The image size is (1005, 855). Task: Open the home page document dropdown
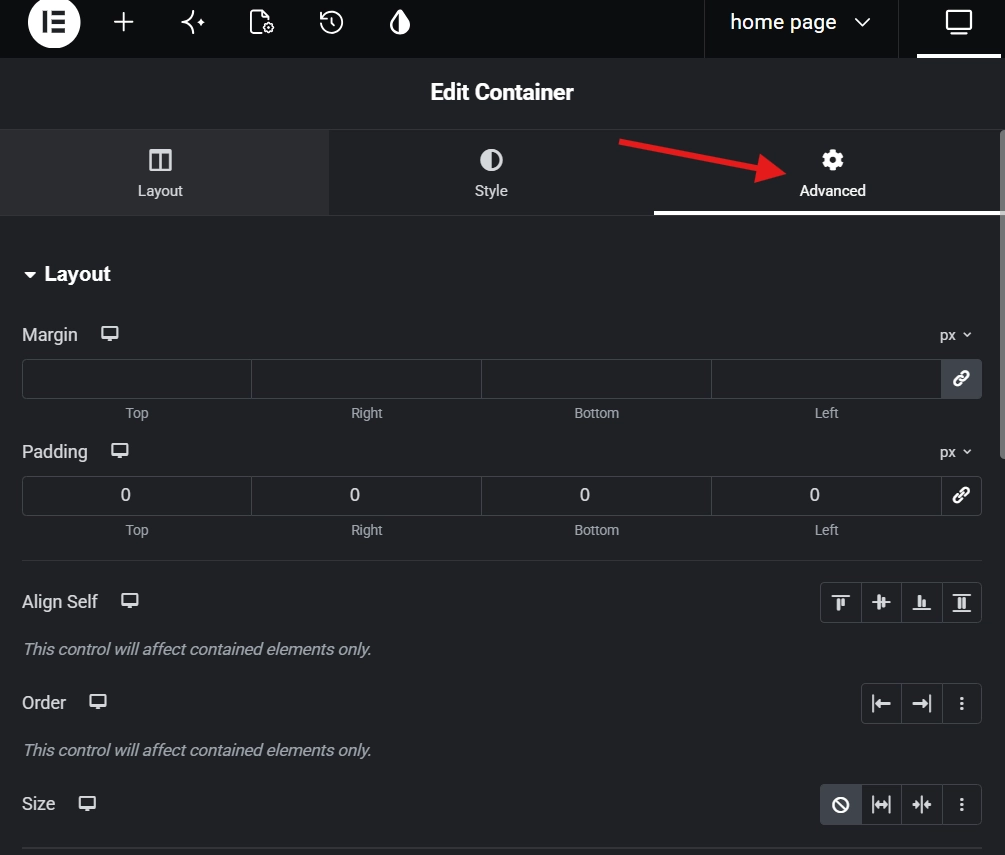[801, 22]
